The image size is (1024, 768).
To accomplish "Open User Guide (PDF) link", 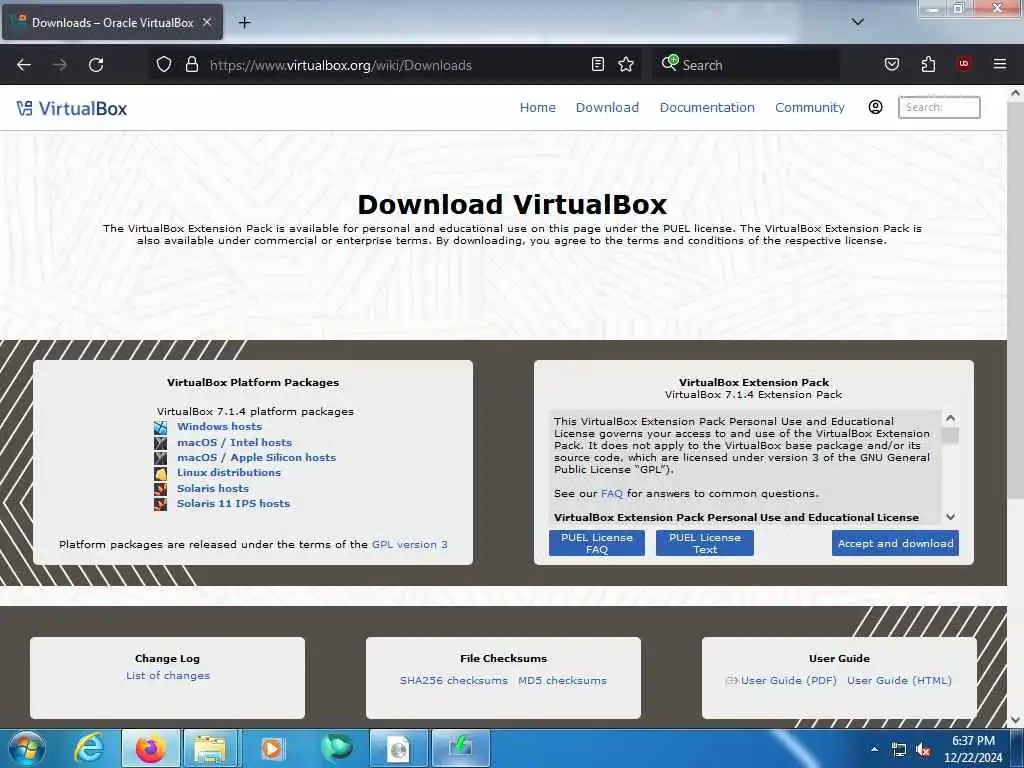I will point(788,680).
